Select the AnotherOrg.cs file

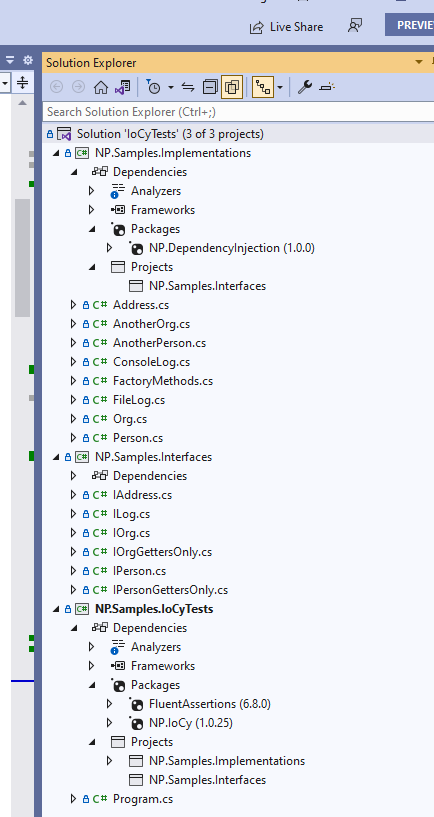point(152,324)
